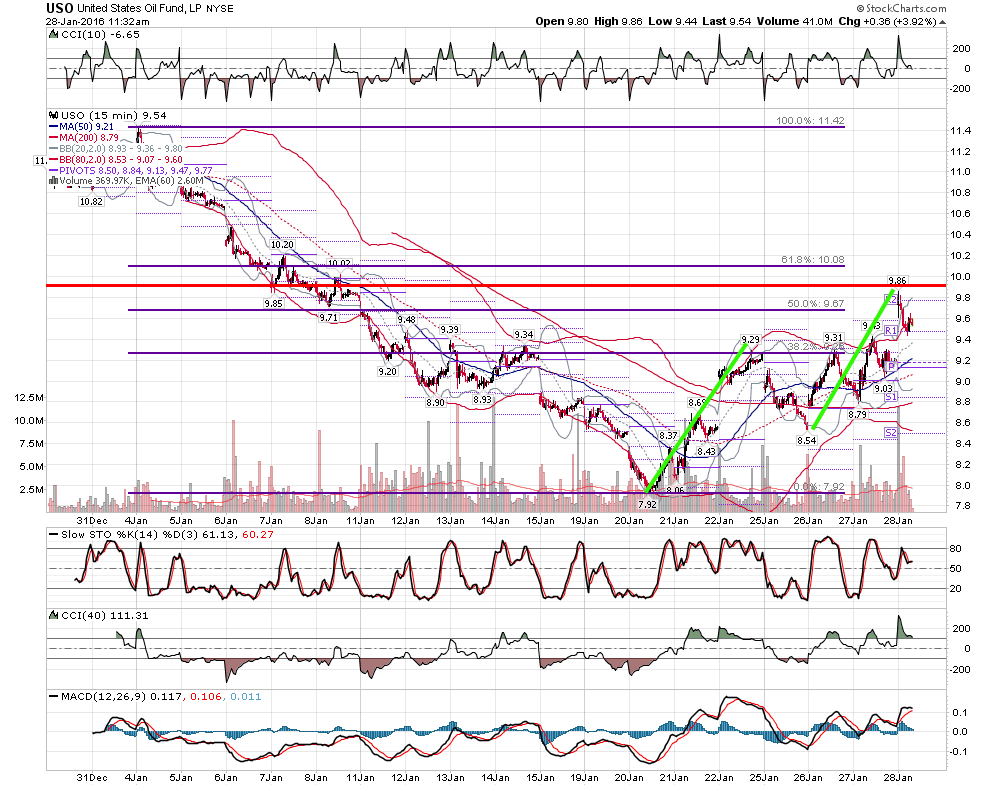Click the StockCharts.com watermark text

(x=906, y=8)
